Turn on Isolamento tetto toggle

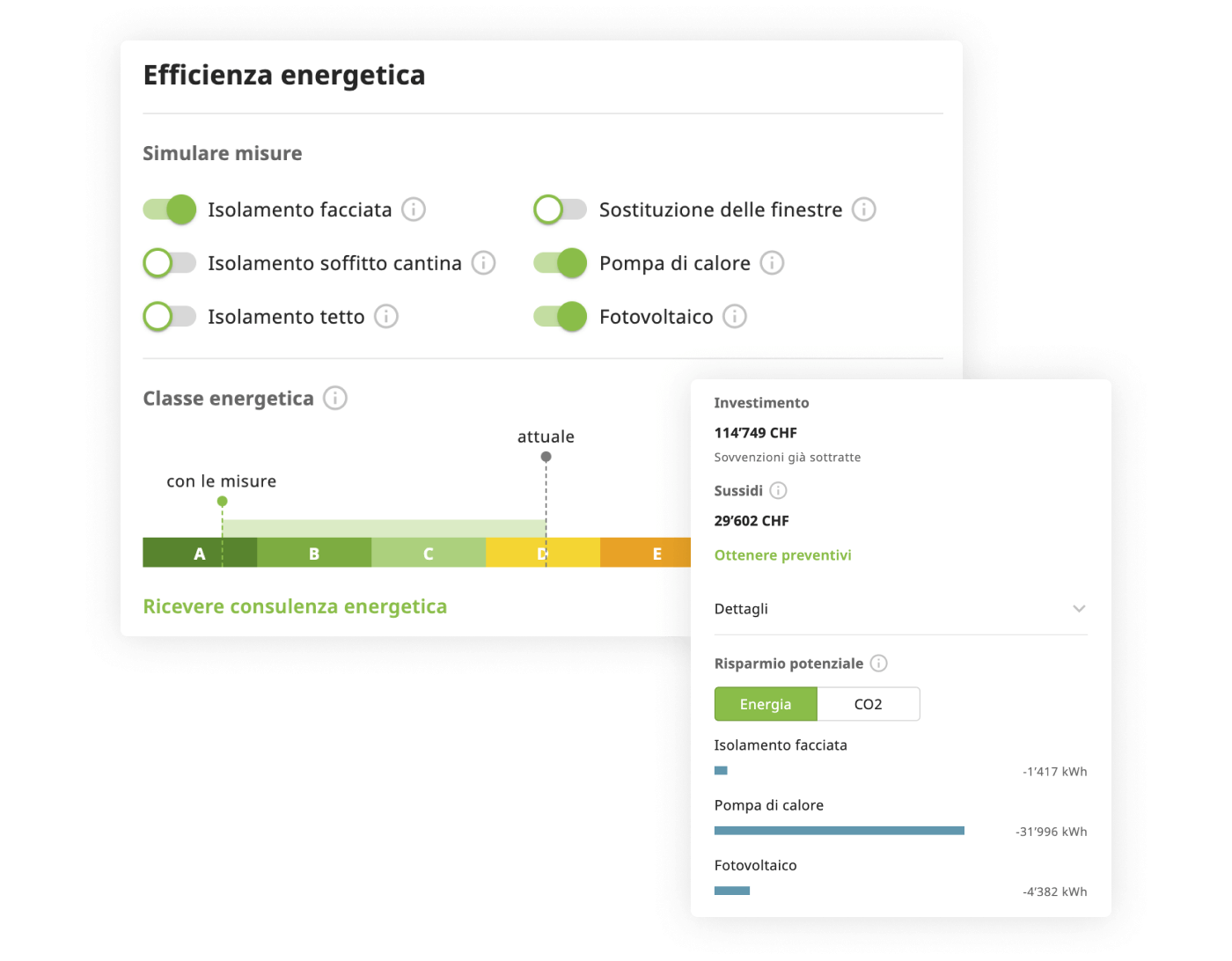pos(170,317)
